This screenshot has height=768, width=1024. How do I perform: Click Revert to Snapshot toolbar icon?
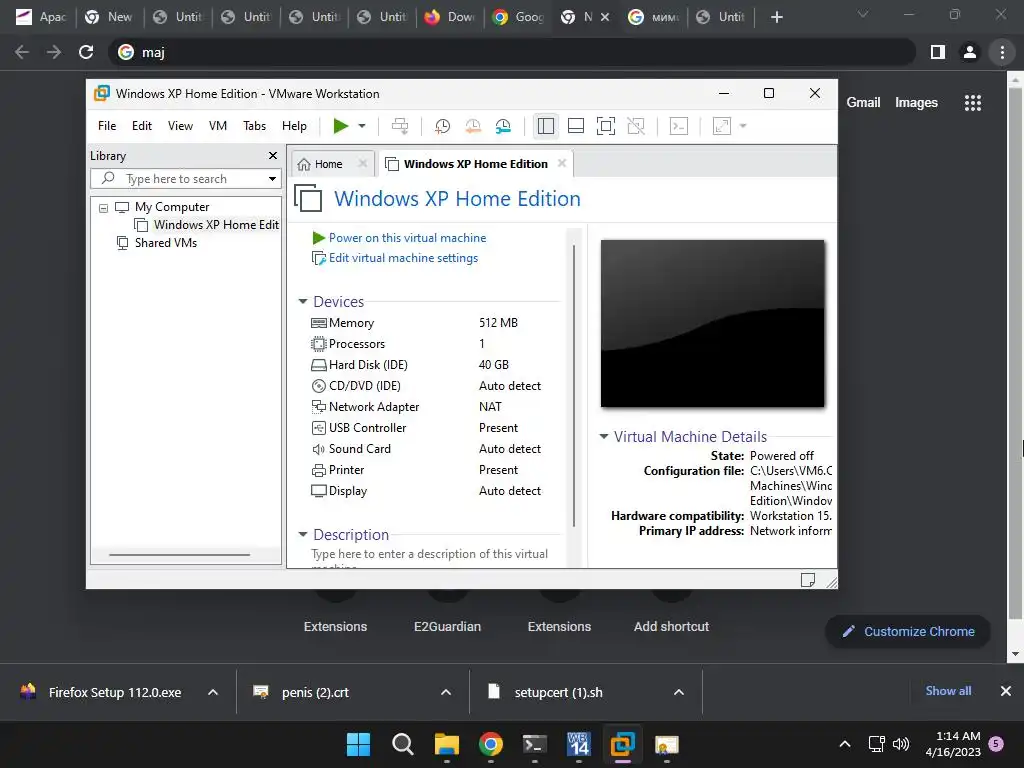(473, 126)
